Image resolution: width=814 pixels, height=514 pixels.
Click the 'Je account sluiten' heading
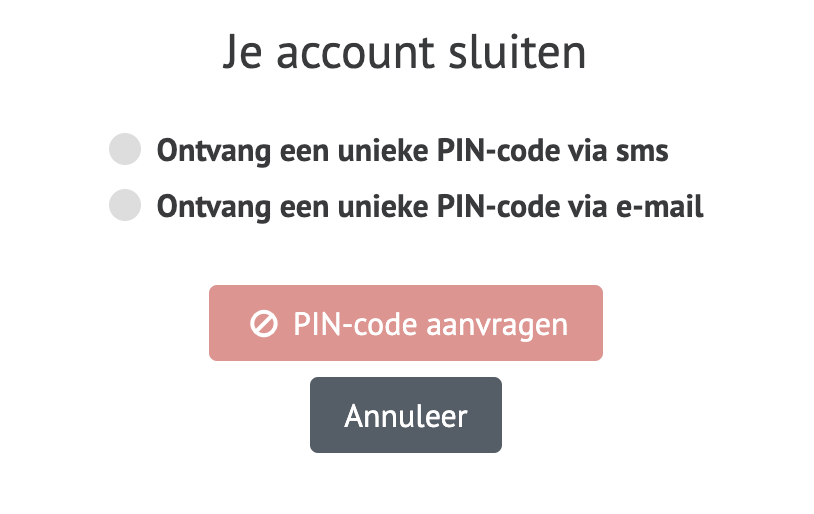[x=404, y=52]
